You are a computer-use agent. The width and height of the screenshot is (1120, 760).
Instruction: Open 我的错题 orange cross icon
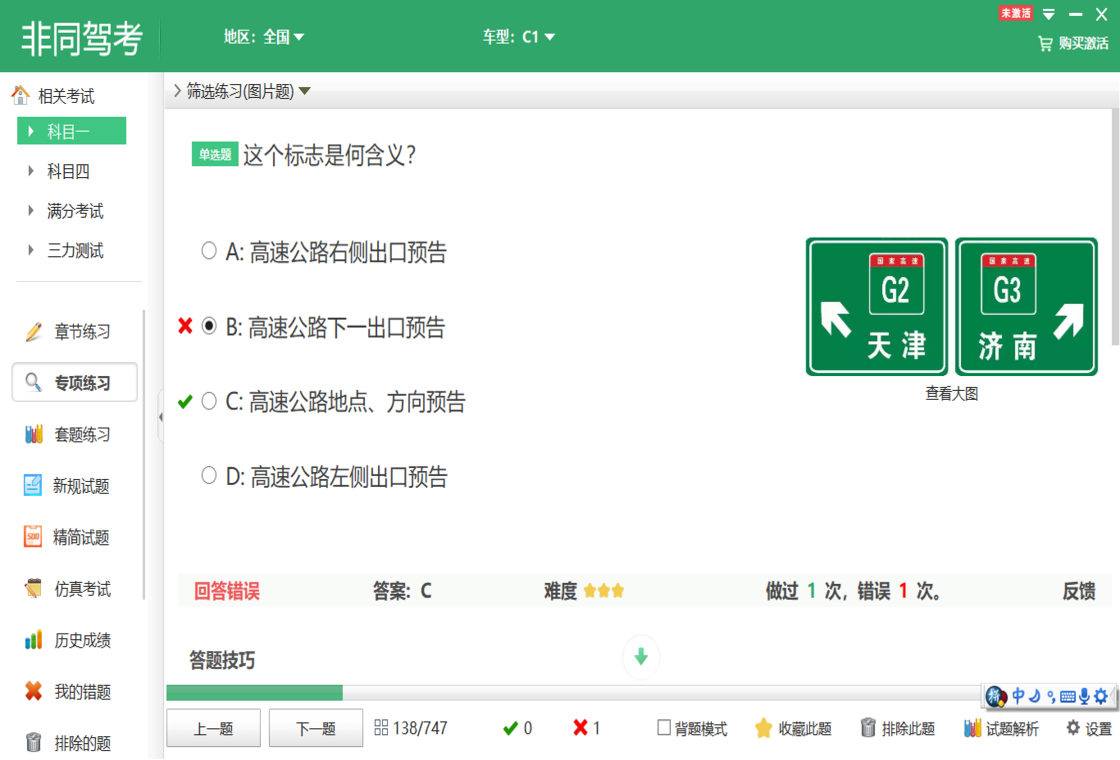pos(33,691)
